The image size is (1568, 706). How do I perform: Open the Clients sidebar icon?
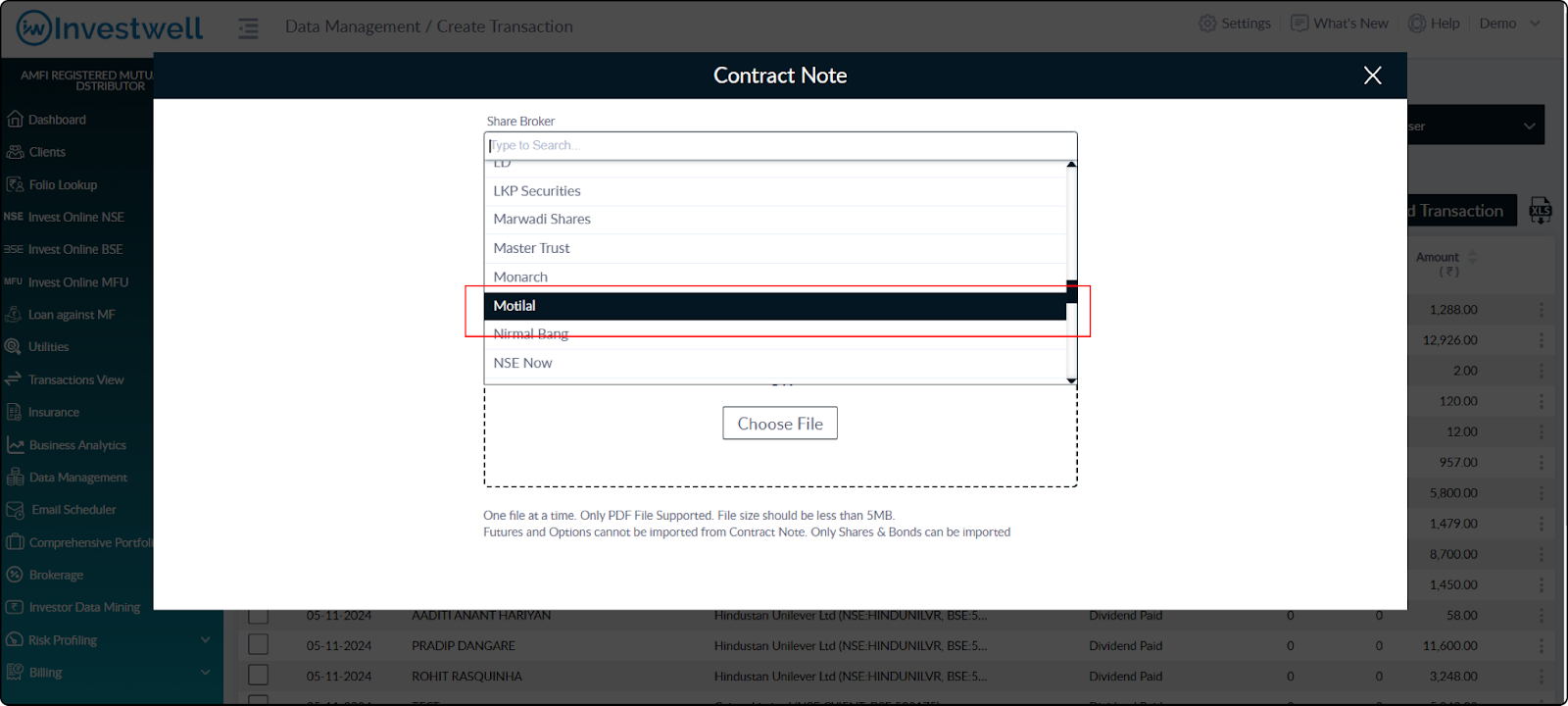click(15, 152)
